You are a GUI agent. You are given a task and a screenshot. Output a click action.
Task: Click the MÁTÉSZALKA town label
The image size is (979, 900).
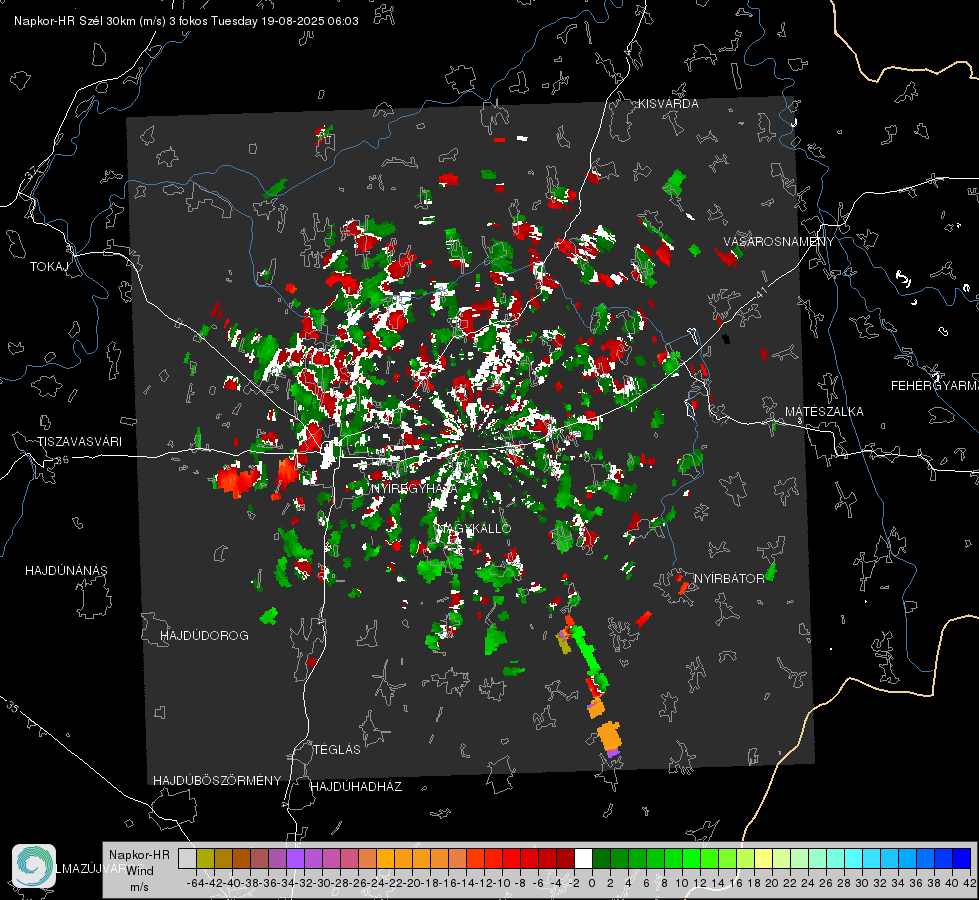coord(824,412)
